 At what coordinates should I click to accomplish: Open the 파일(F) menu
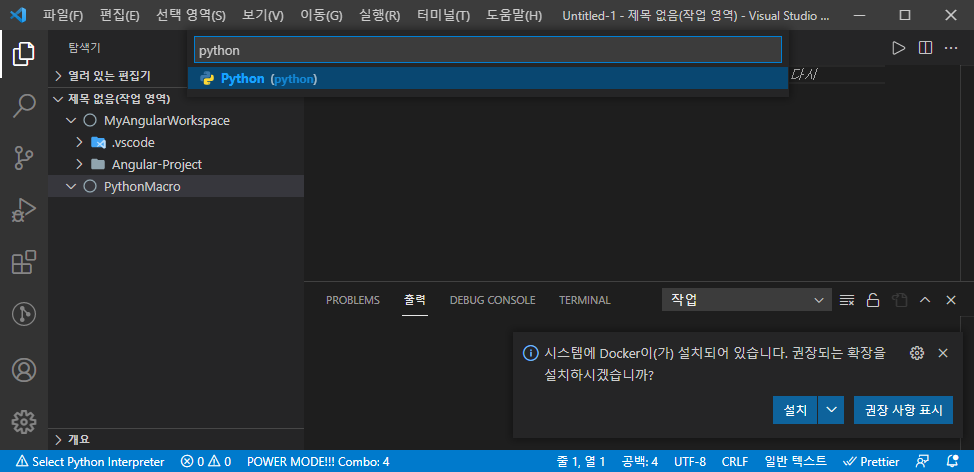[x=63, y=16]
